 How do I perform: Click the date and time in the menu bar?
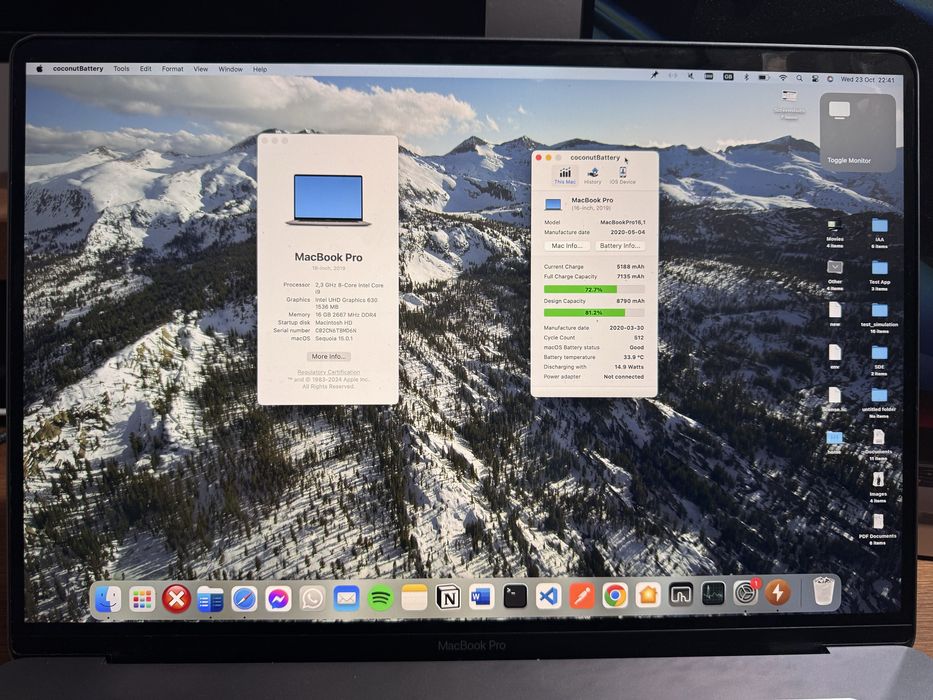(x=868, y=79)
